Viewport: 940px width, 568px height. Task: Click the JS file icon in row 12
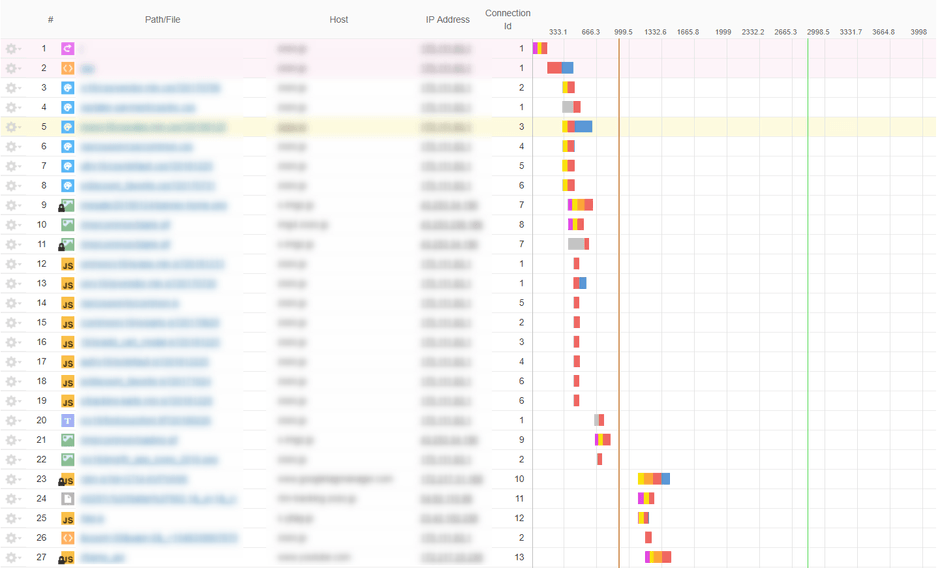(x=68, y=264)
